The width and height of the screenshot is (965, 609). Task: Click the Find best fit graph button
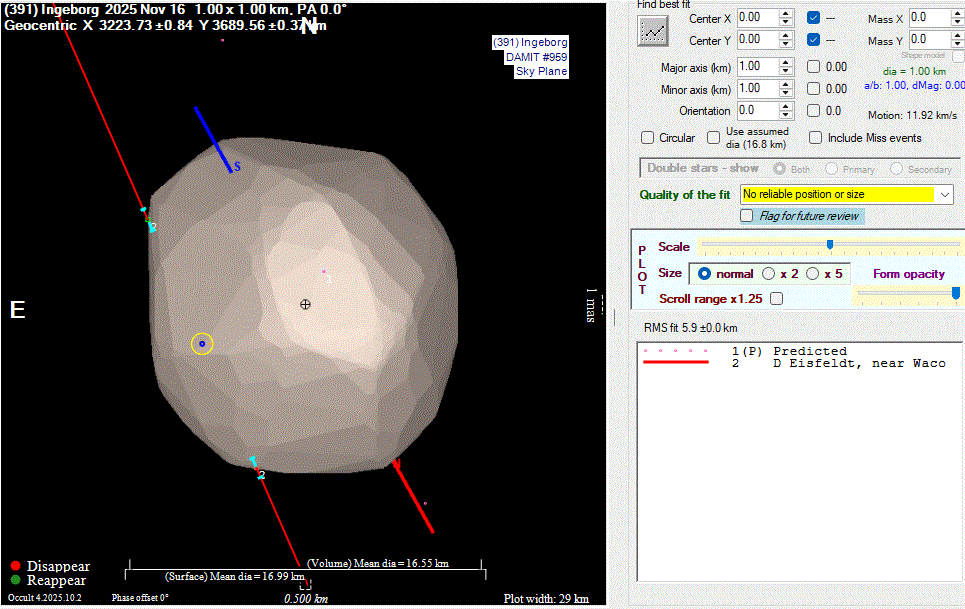coord(653,31)
